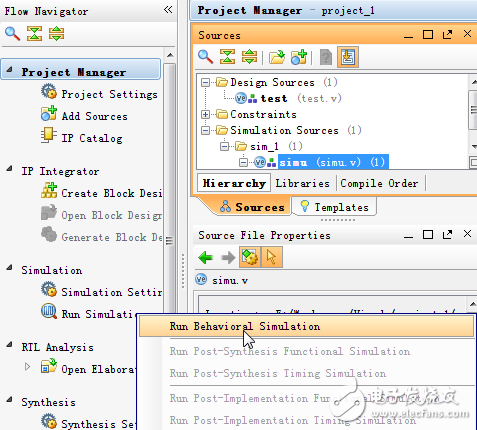Toggle the properties gear button in properties toolbar

point(250,257)
